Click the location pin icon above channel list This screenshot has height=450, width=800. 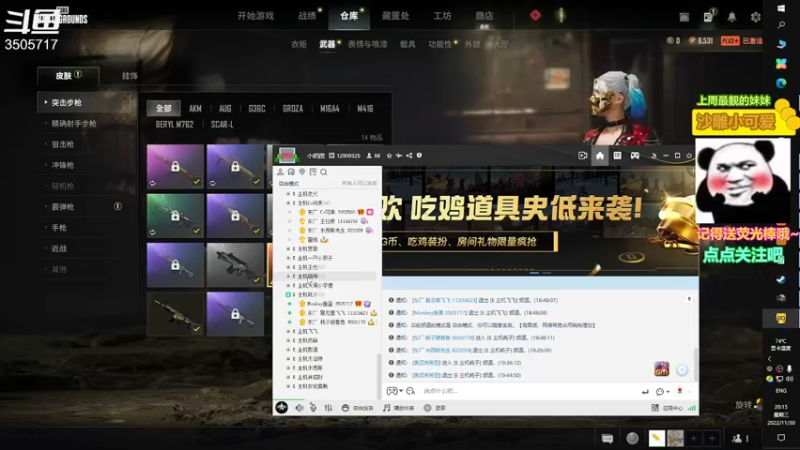pyautogui.click(x=302, y=172)
